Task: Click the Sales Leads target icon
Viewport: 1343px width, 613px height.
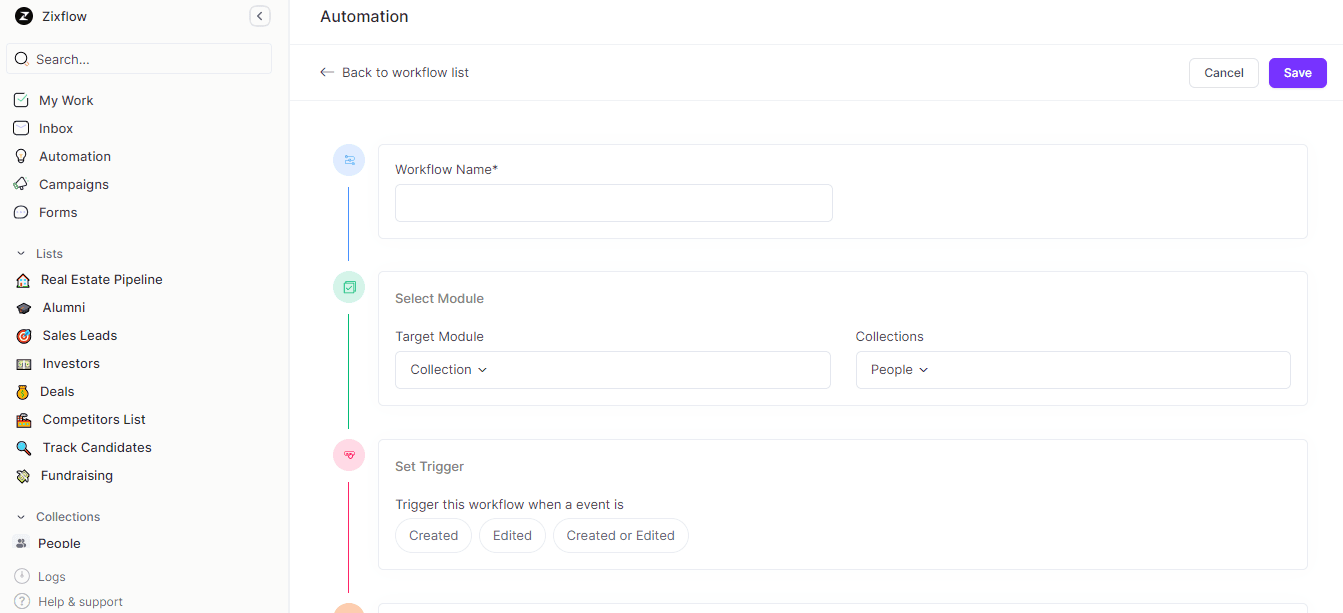Action: pyautogui.click(x=23, y=335)
